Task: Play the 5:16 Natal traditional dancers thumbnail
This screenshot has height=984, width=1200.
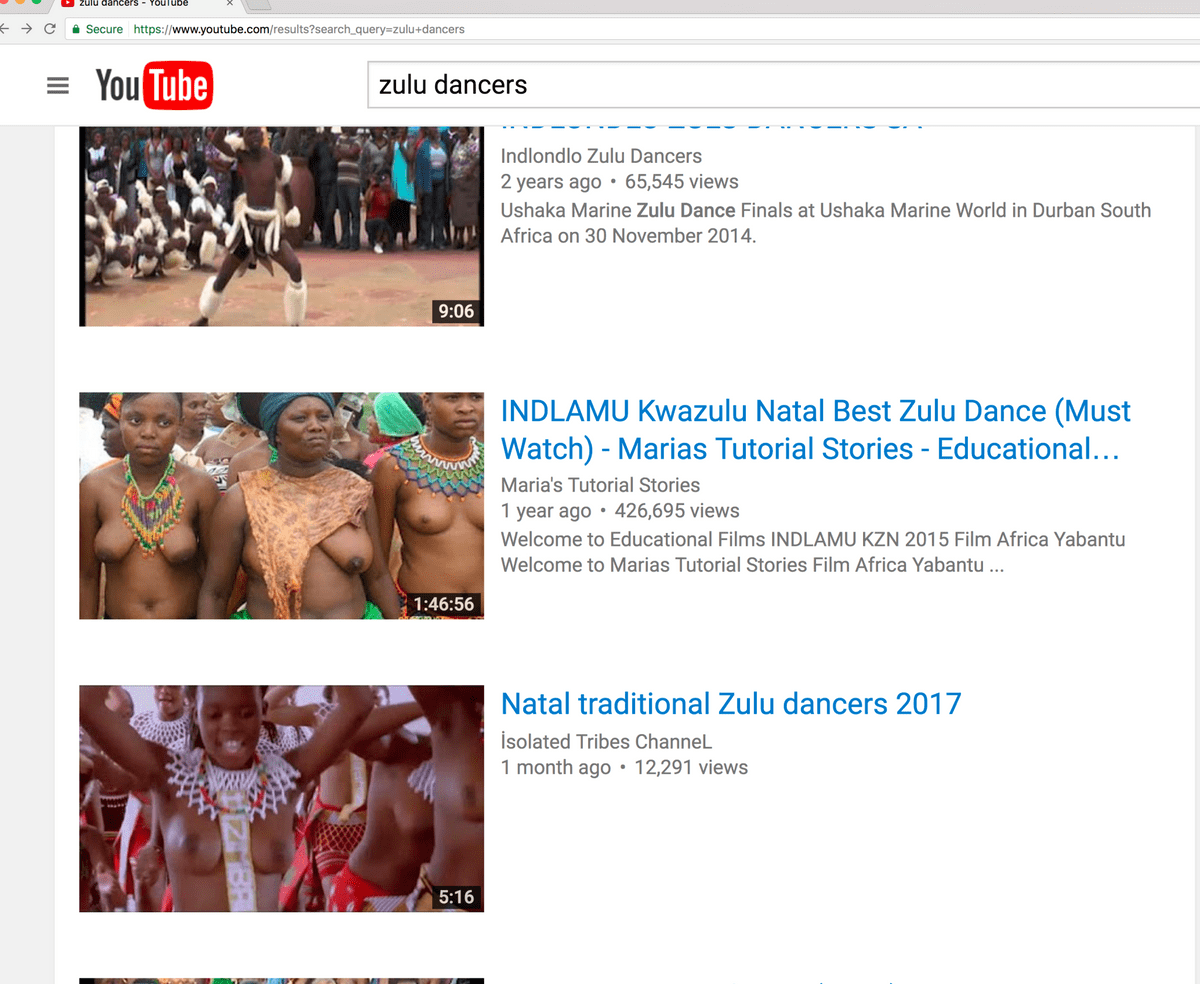Action: point(281,798)
